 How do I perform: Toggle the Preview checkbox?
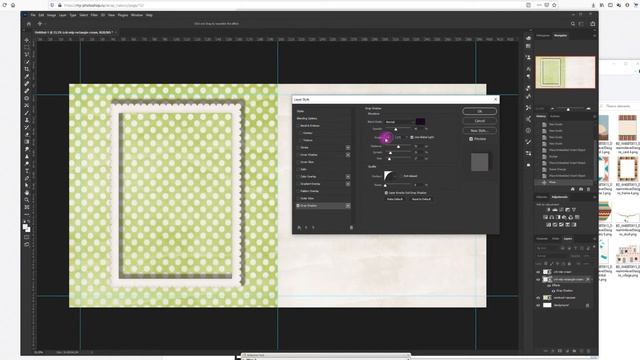(x=471, y=139)
